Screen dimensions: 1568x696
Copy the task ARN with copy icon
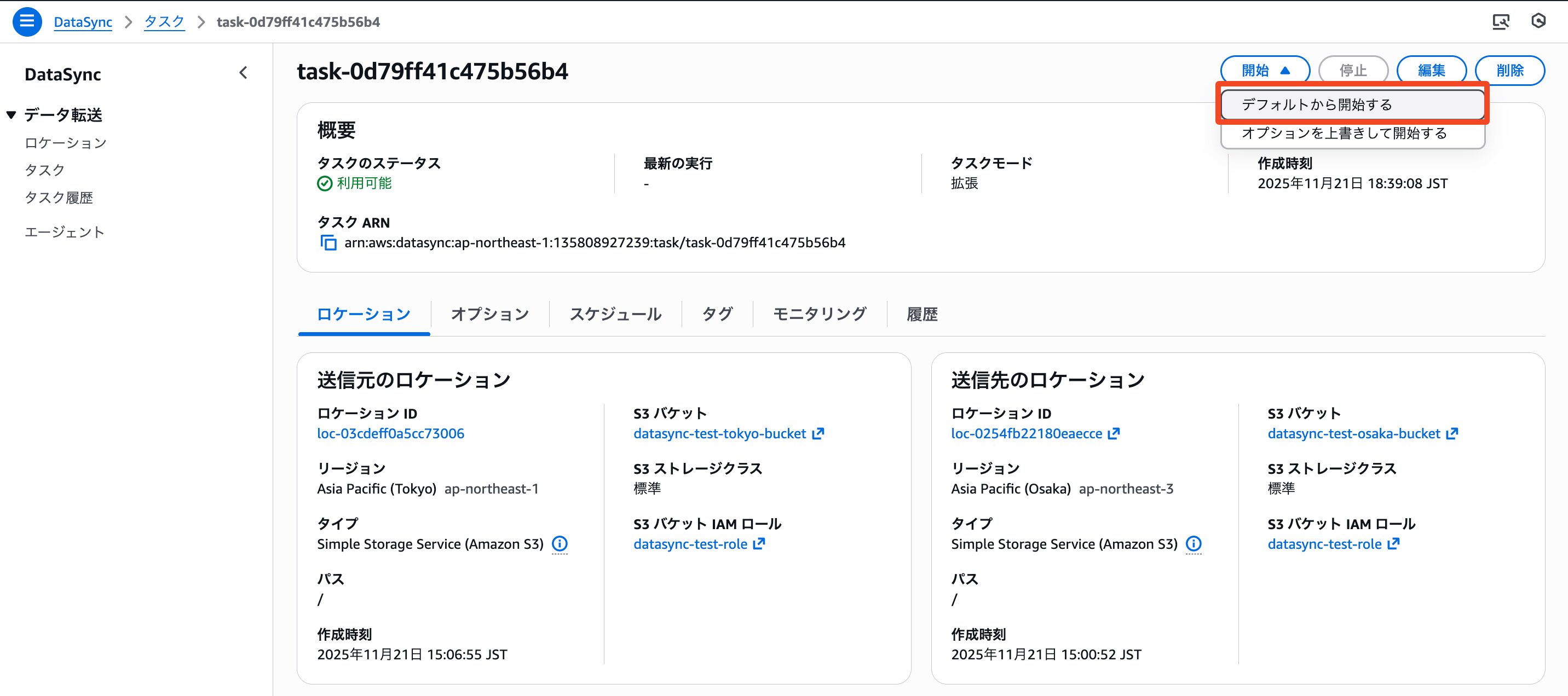click(x=328, y=243)
